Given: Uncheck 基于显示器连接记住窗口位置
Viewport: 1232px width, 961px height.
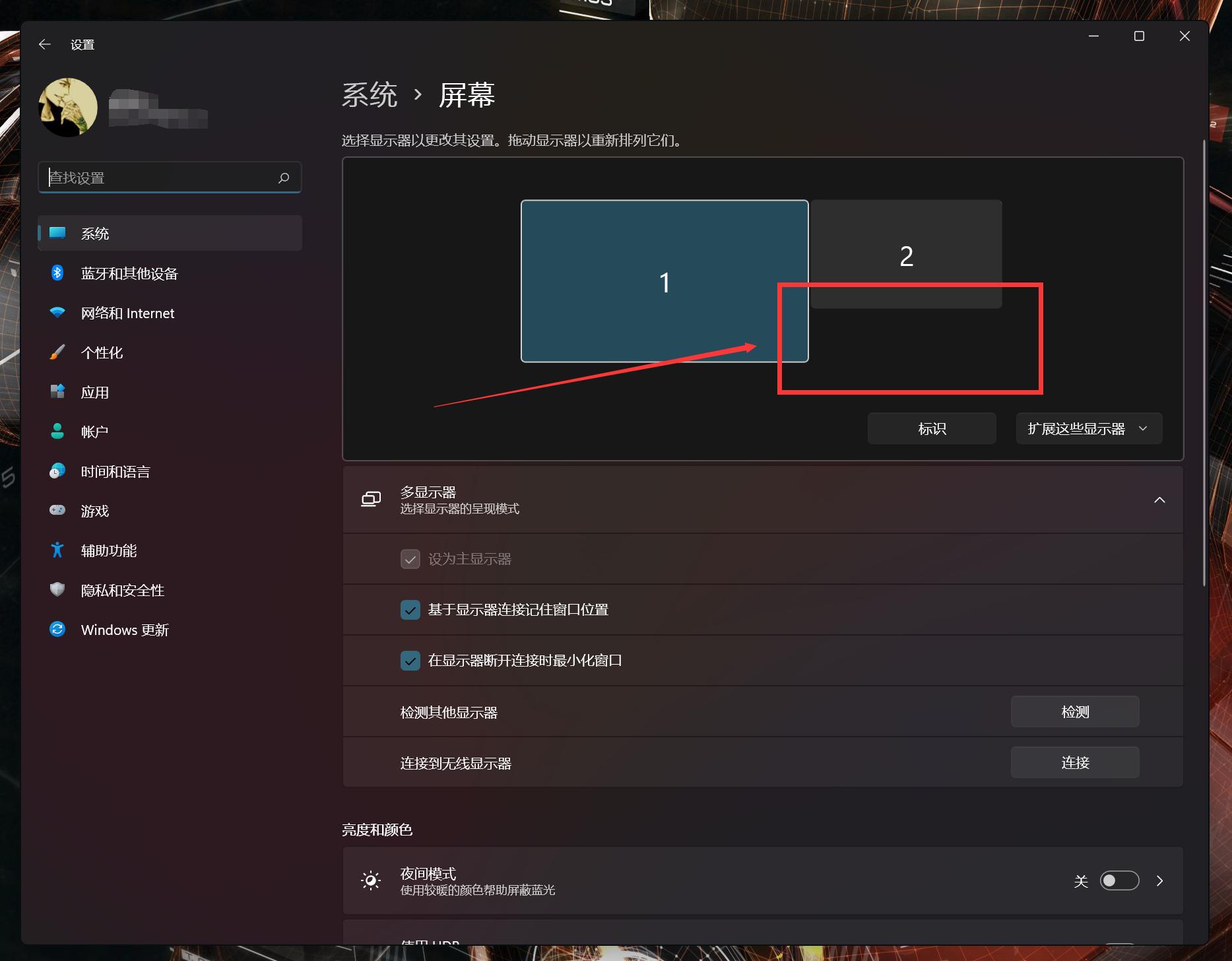Looking at the screenshot, I should pos(410,609).
